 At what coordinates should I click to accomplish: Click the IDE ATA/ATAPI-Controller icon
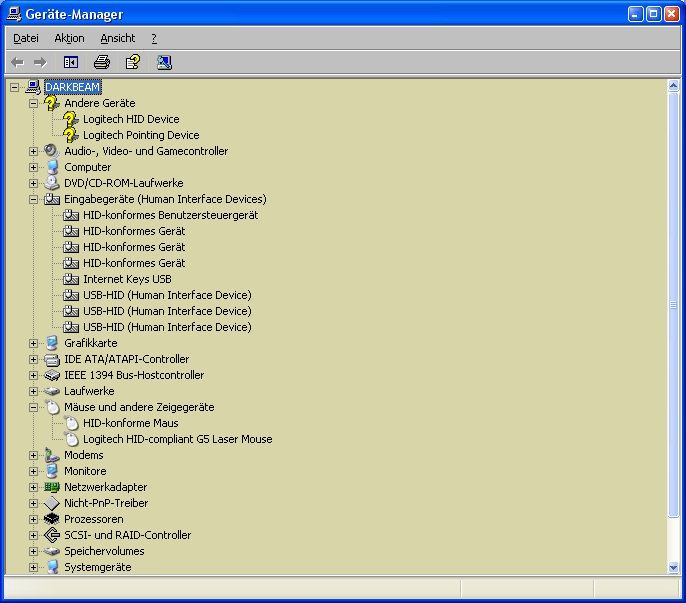coord(52,359)
